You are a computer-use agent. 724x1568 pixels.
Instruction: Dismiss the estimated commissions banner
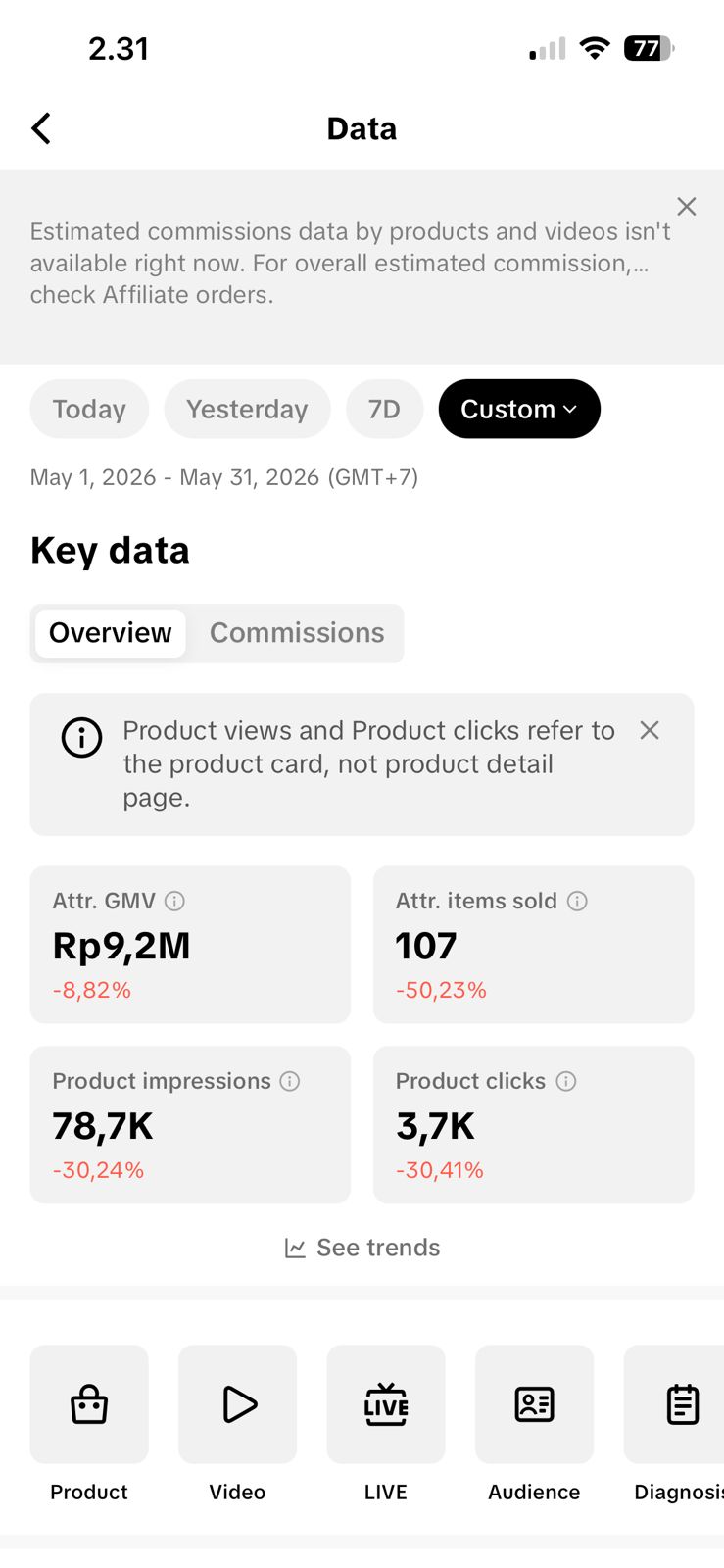pyautogui.click(x=687, y=206)
